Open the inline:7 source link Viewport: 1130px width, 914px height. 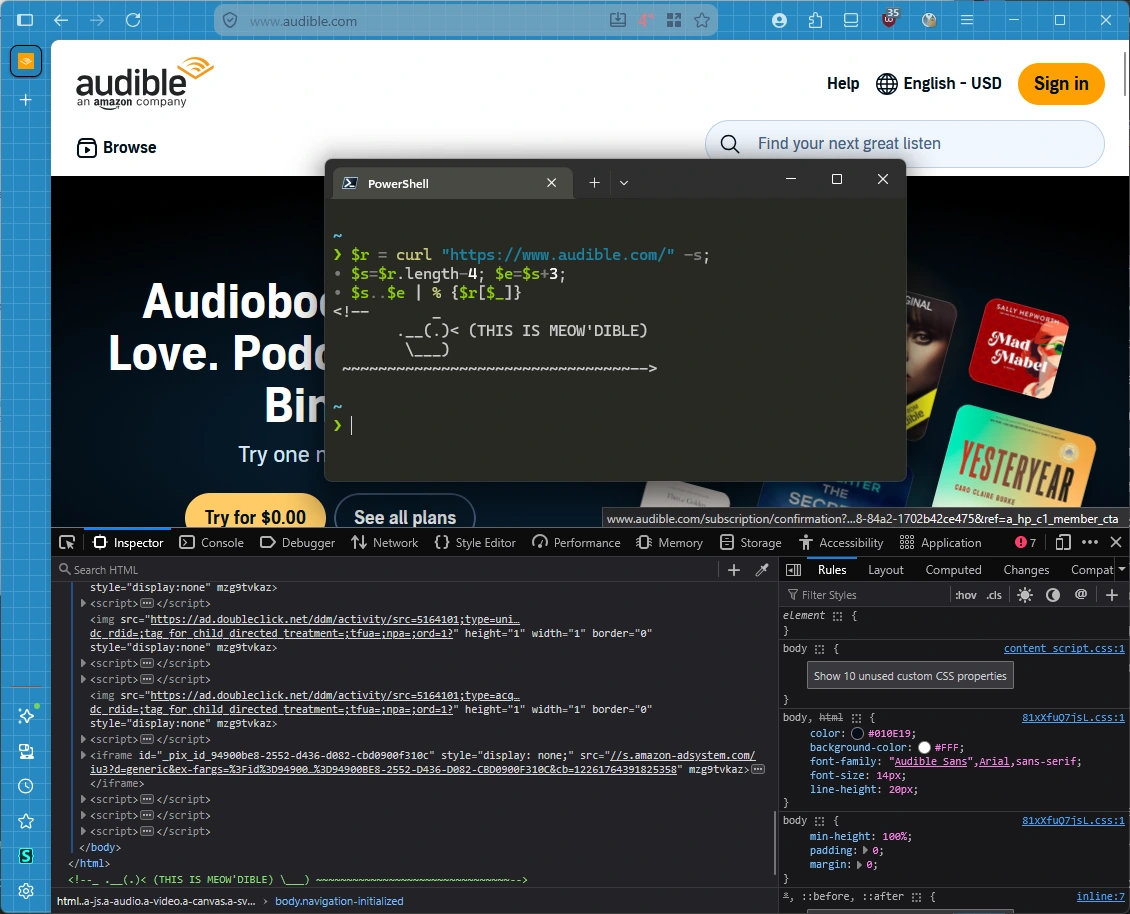coord(1100,896)
